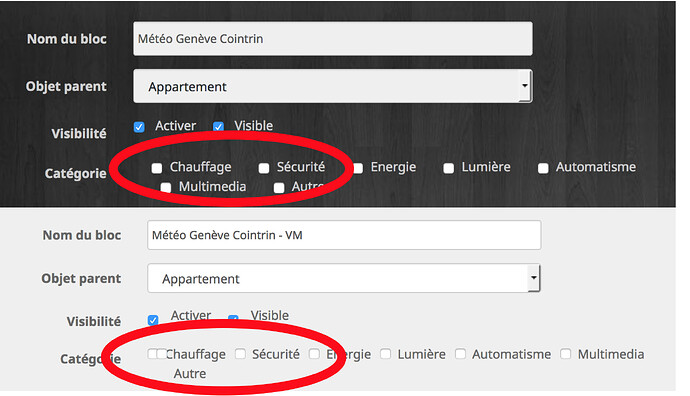Check the Sécurité category in light panel

[x=240, y=354]
